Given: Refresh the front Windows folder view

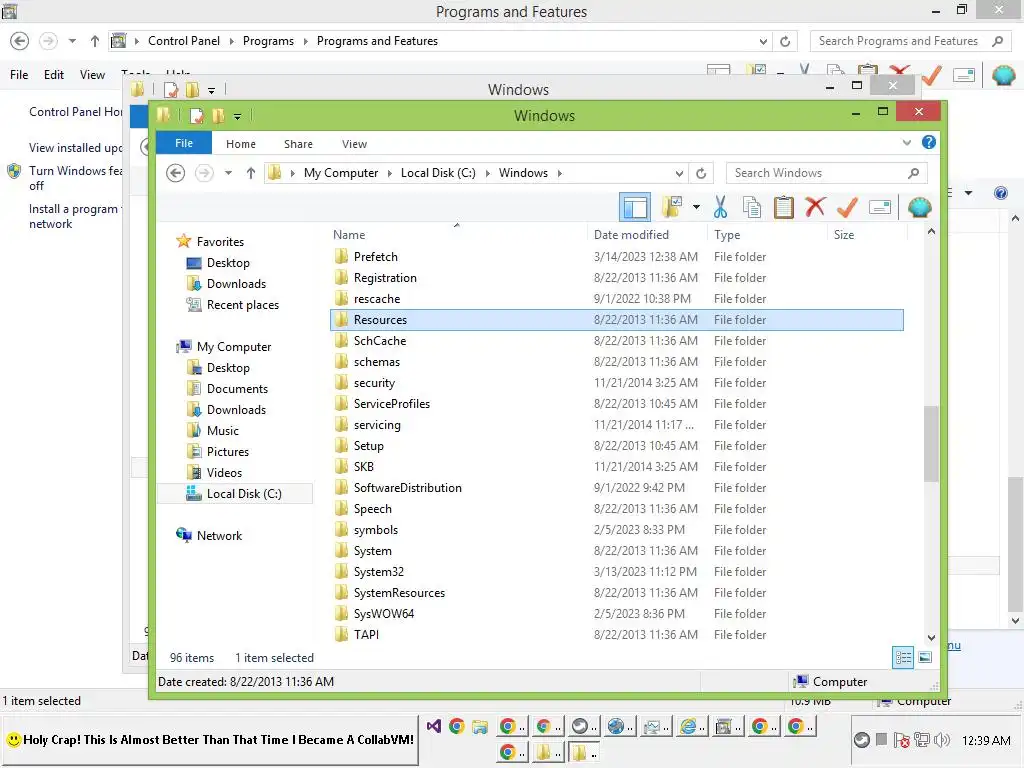Looking at the screenshot, I should pyautogui.click(x=701, y=173).
